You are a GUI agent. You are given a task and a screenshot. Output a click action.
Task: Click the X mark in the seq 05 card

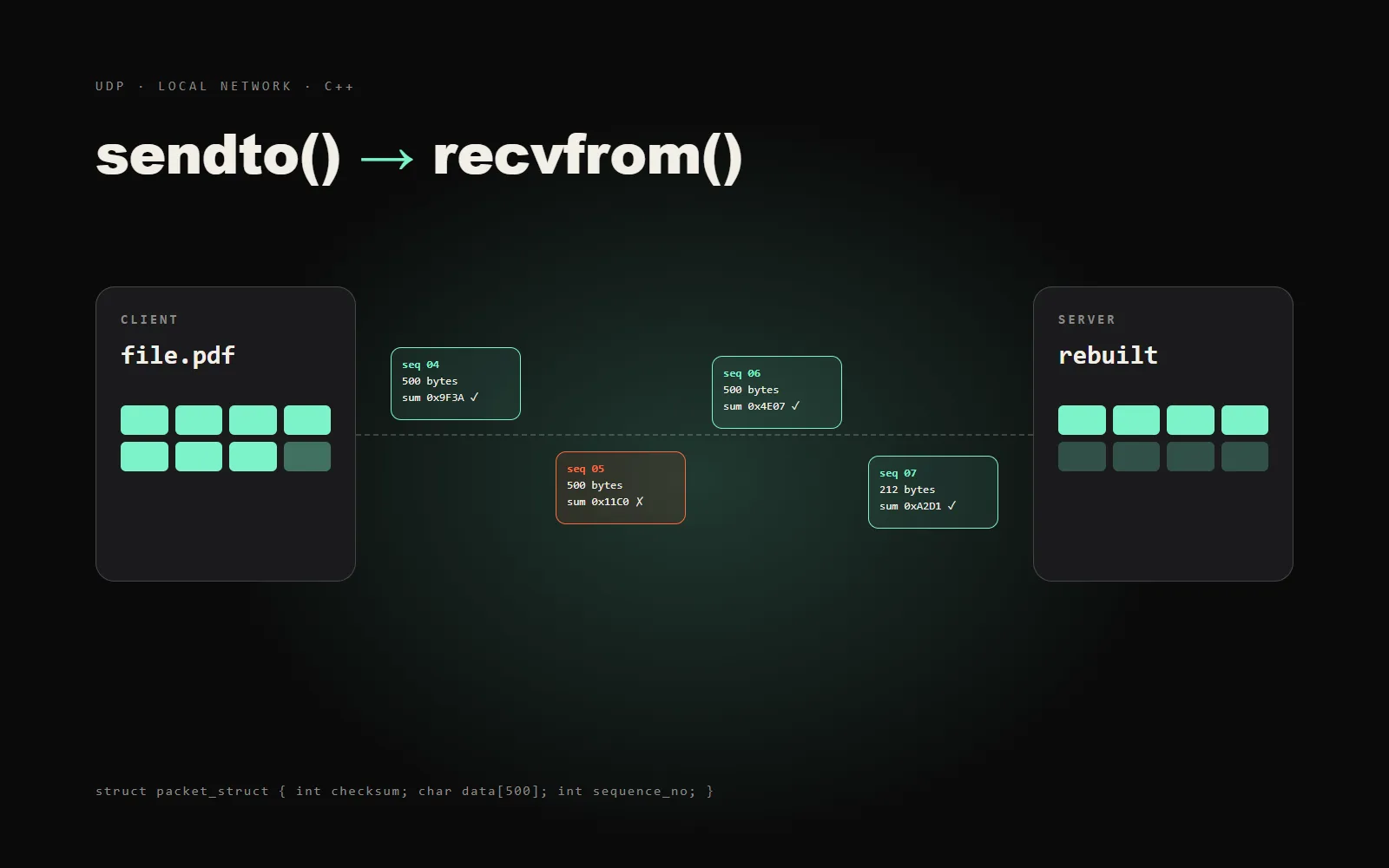[x=639, y=502]
